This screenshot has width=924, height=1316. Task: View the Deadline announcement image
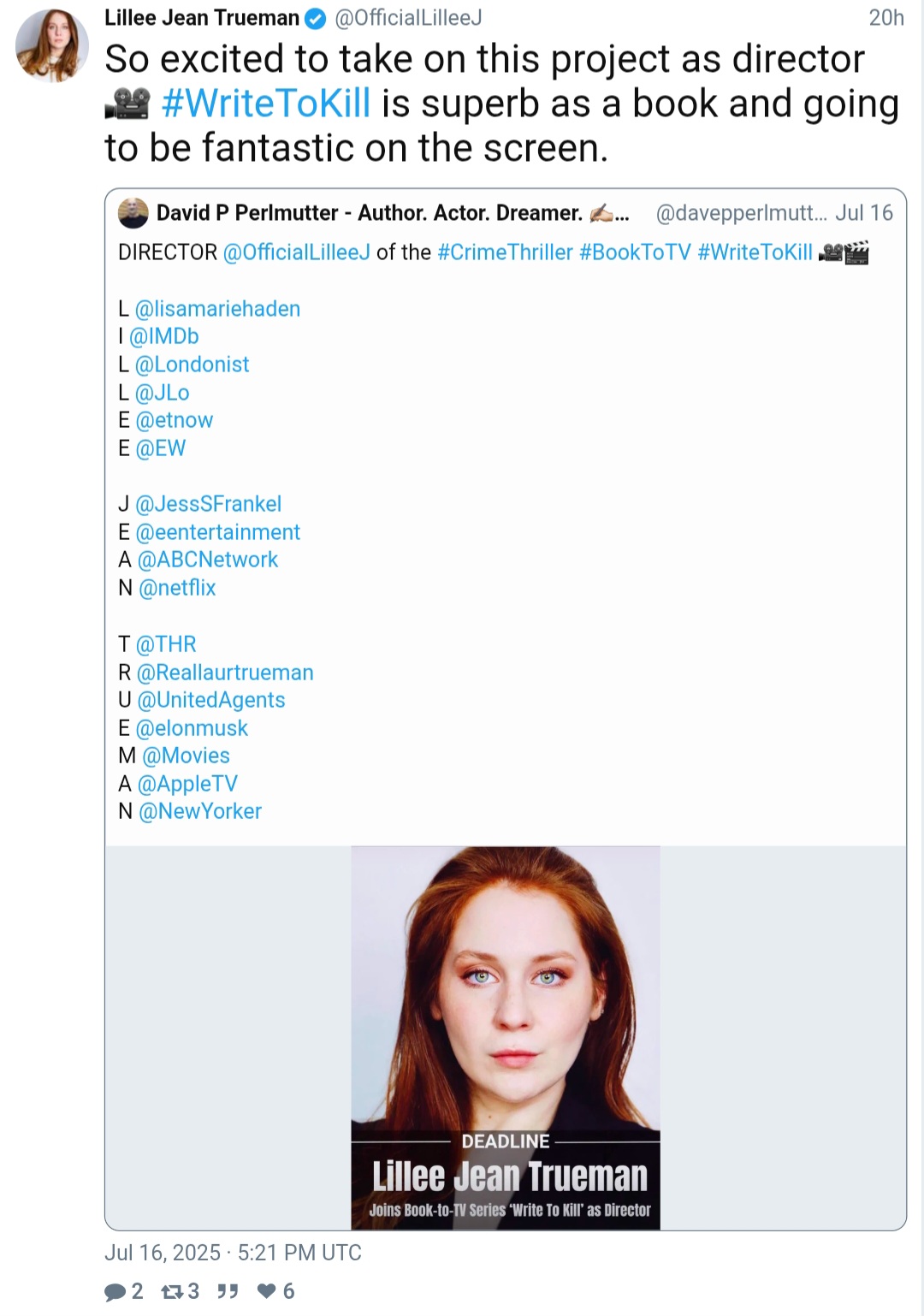pyautogui.click(x=506, y=1038)
